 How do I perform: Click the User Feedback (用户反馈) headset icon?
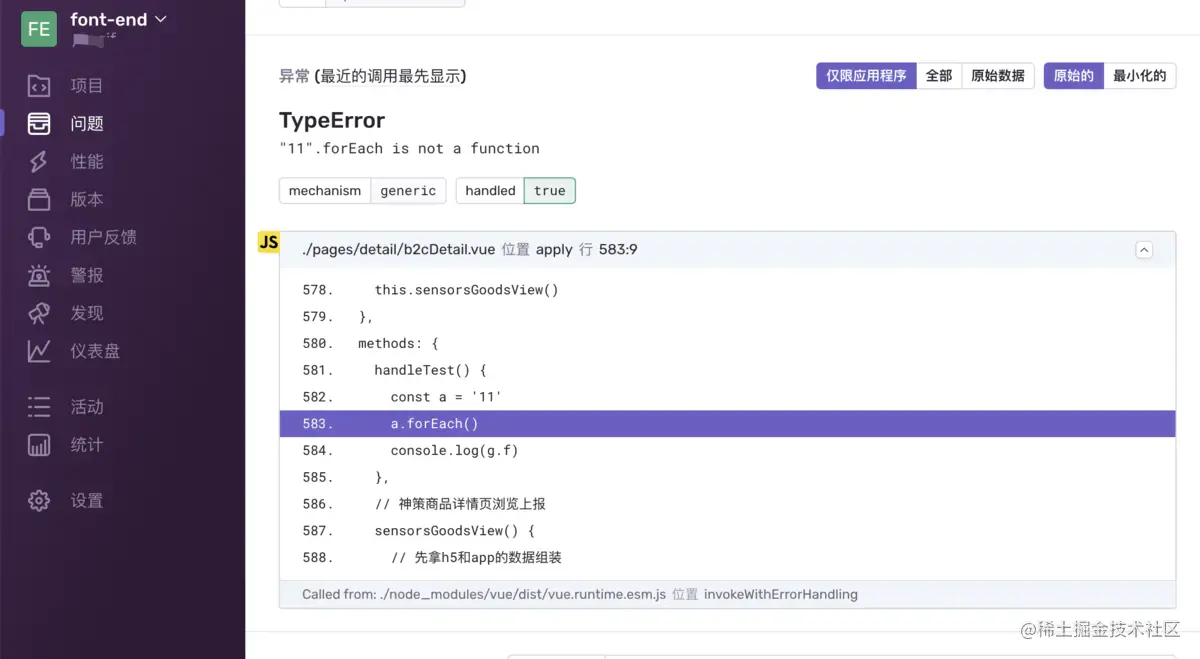tap(39, 238)
